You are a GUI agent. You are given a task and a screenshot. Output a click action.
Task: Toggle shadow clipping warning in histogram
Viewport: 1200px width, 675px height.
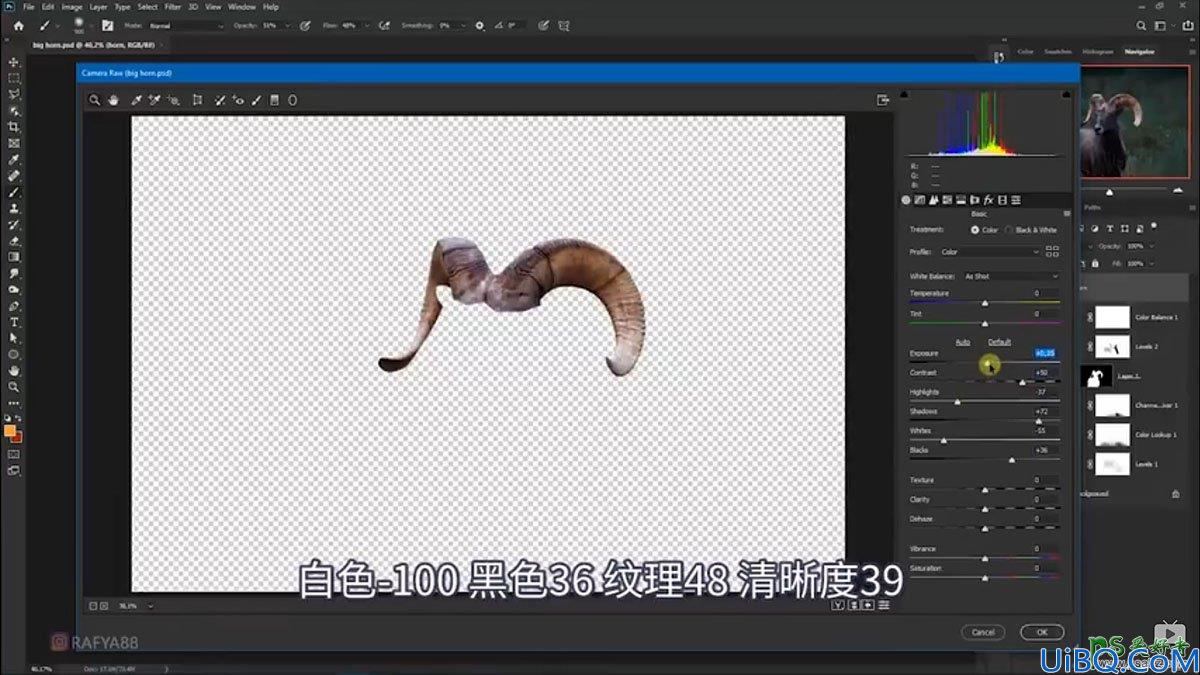pos(905,94)
